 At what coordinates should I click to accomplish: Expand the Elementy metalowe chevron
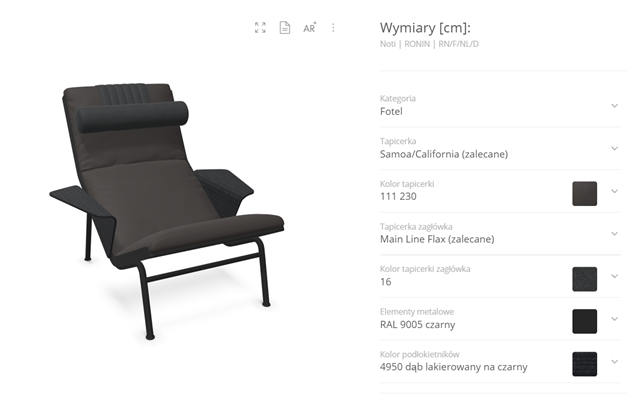click(x=615, y=319)
